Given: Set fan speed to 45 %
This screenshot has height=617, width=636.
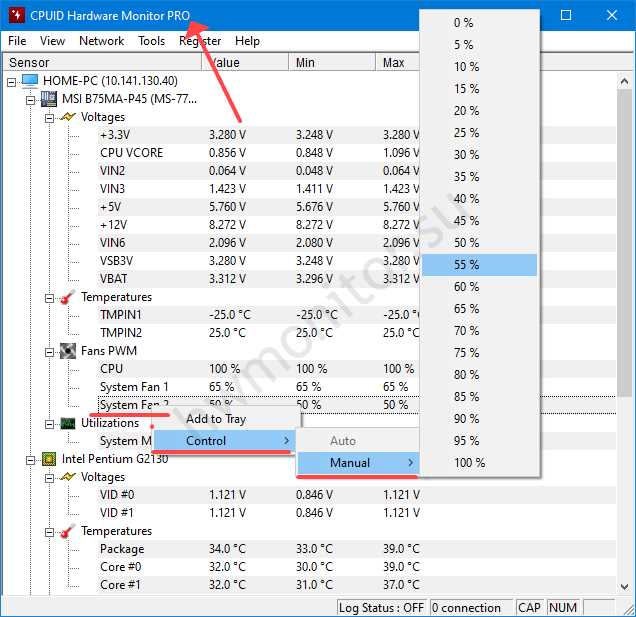Looking at the screenshot, I should [479, 221].
